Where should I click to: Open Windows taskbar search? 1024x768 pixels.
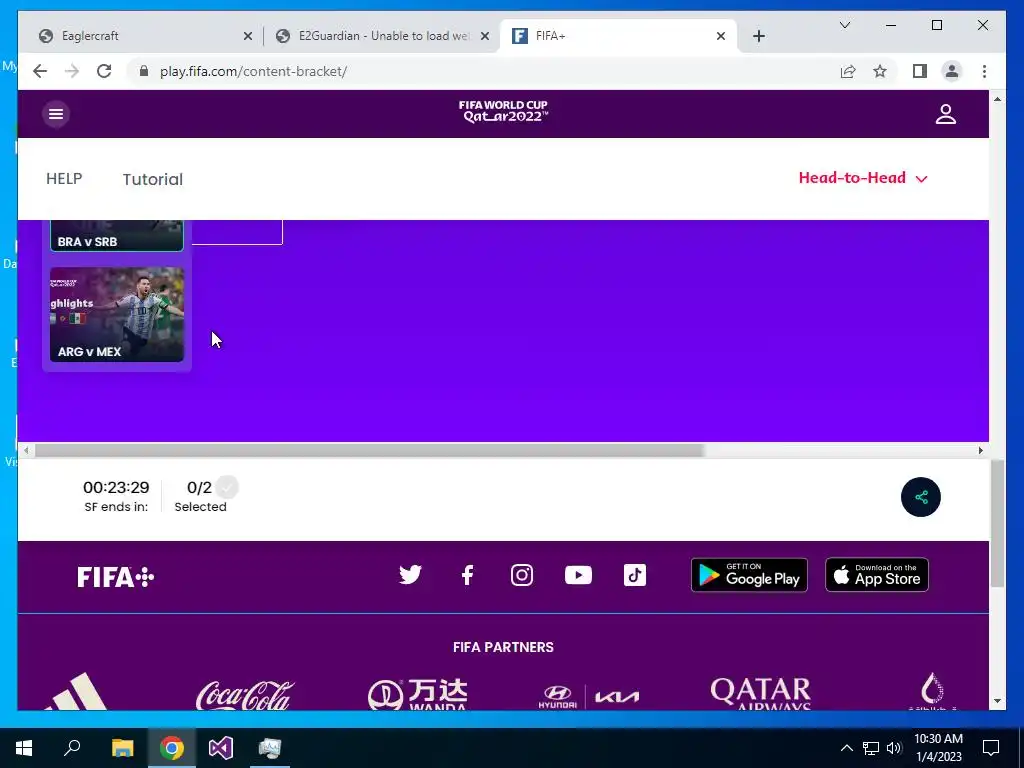(x=72, y=748)
